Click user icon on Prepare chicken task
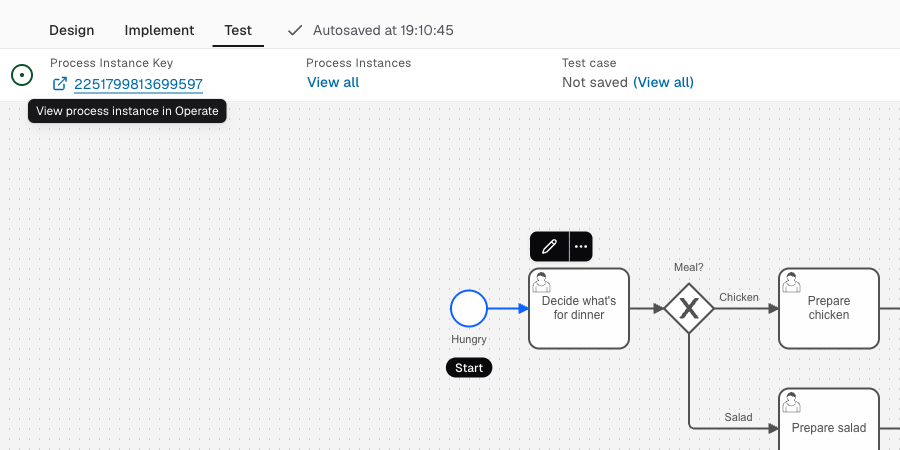Screen dimensions: 900x450 (792, 282)
